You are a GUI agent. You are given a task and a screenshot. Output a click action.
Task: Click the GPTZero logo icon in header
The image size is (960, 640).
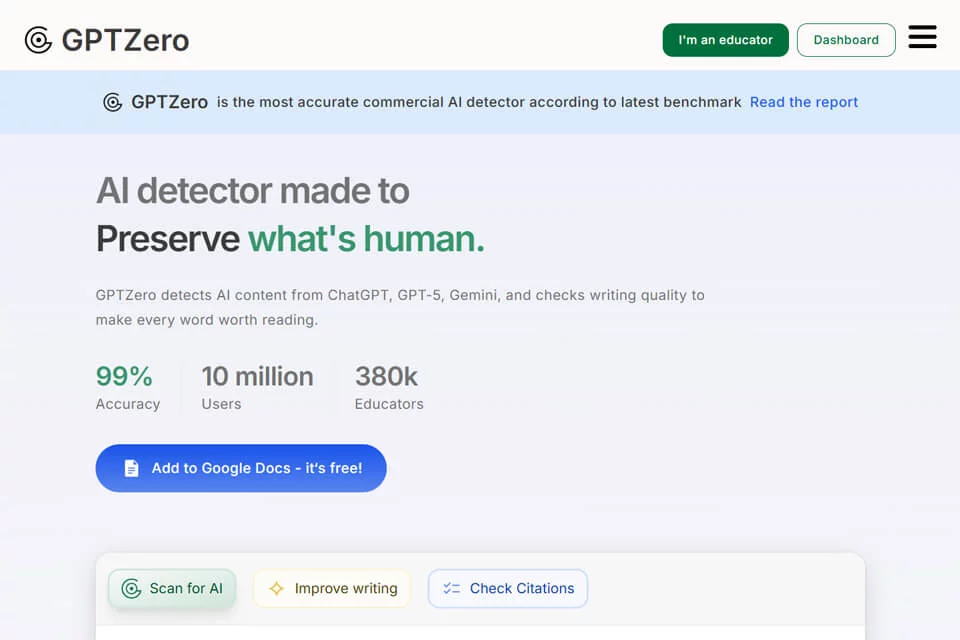tap(38, 40)
